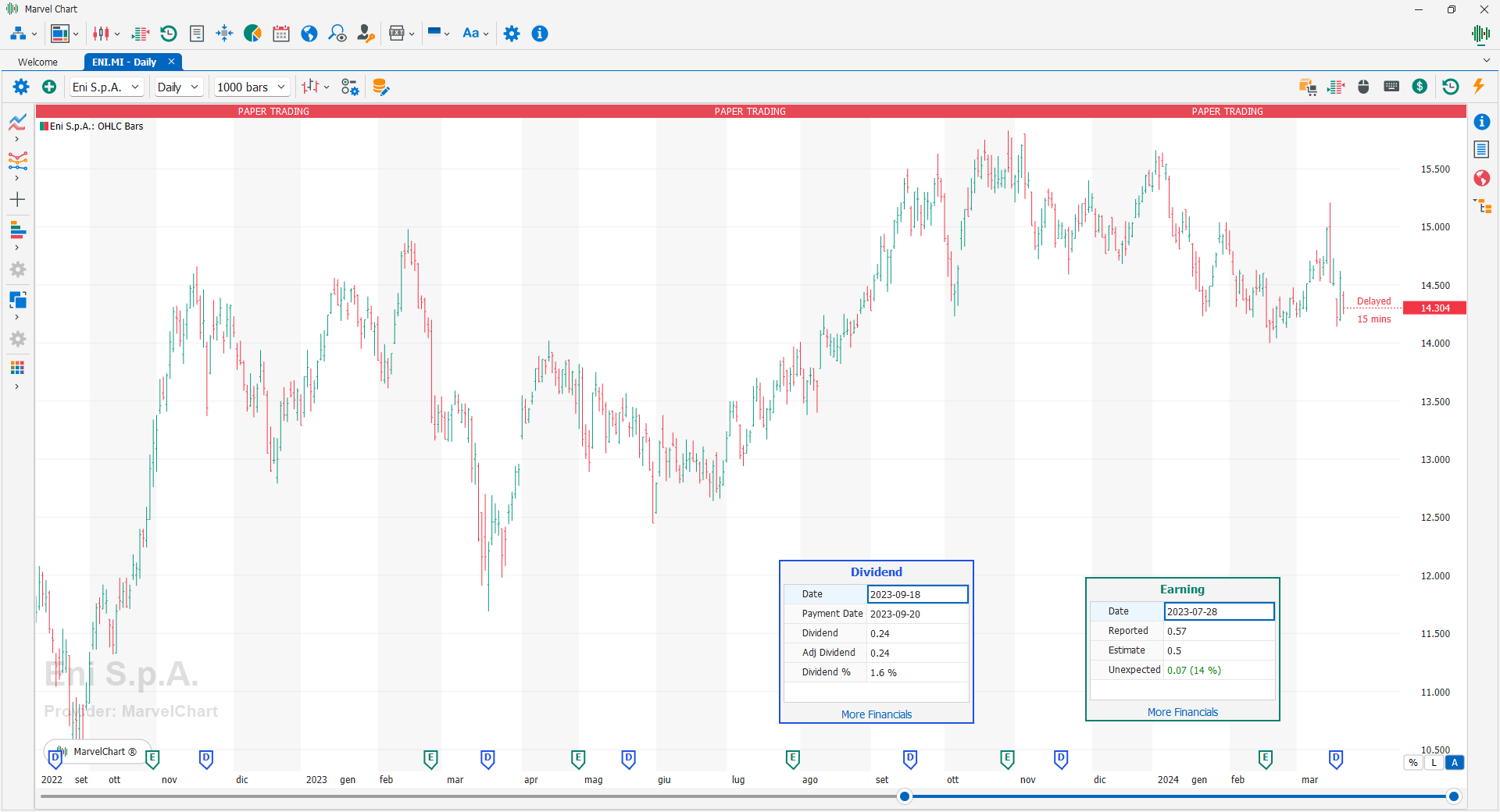
Task: Open the indicator settings list-gear icon
Action: (350, 87)
